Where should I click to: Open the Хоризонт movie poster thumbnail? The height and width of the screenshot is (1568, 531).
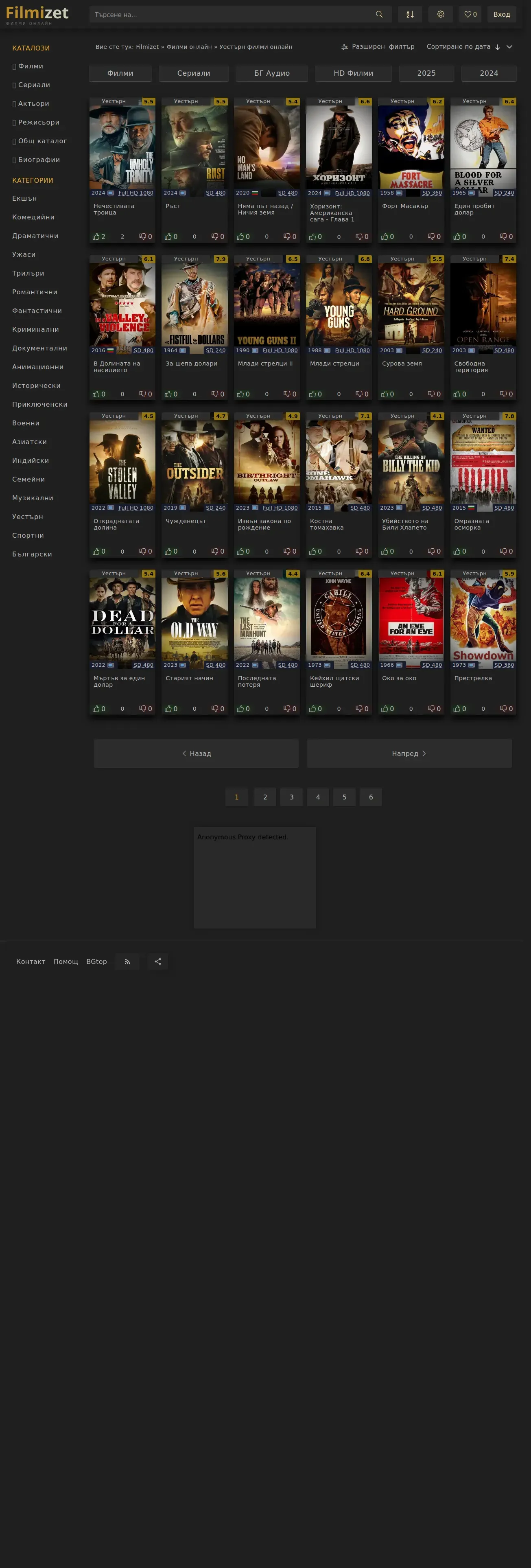(339, 147)
